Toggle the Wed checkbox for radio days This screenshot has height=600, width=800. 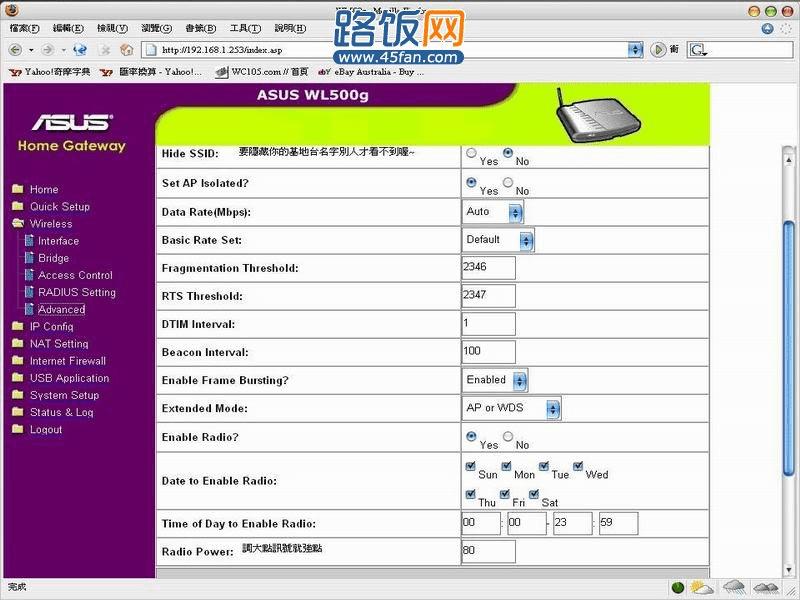578,466
